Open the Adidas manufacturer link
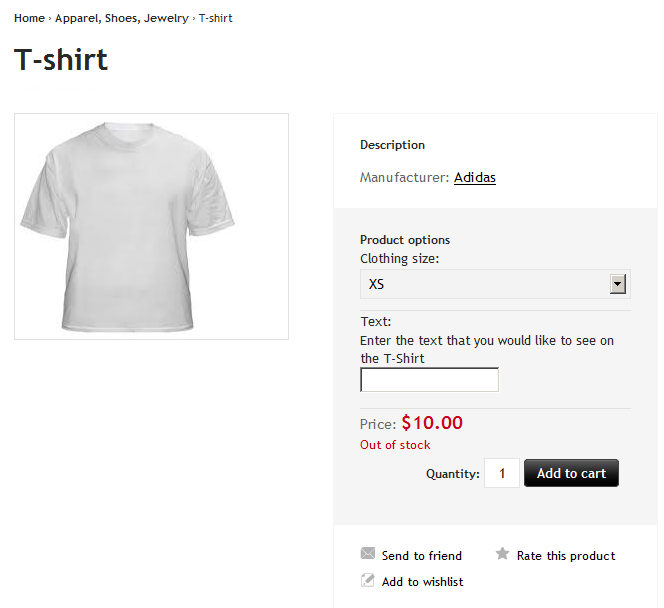Viewport: 664px width, 608px height. [x=475, y=178]
